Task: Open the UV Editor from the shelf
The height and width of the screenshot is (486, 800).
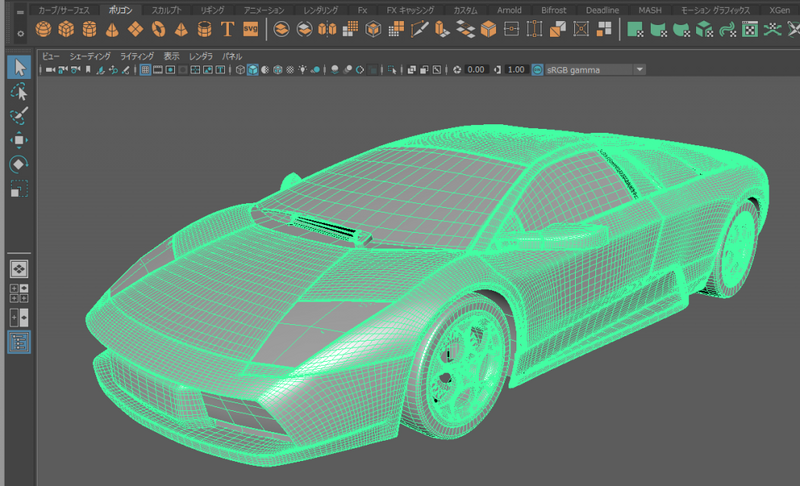Action: (749, 30)
